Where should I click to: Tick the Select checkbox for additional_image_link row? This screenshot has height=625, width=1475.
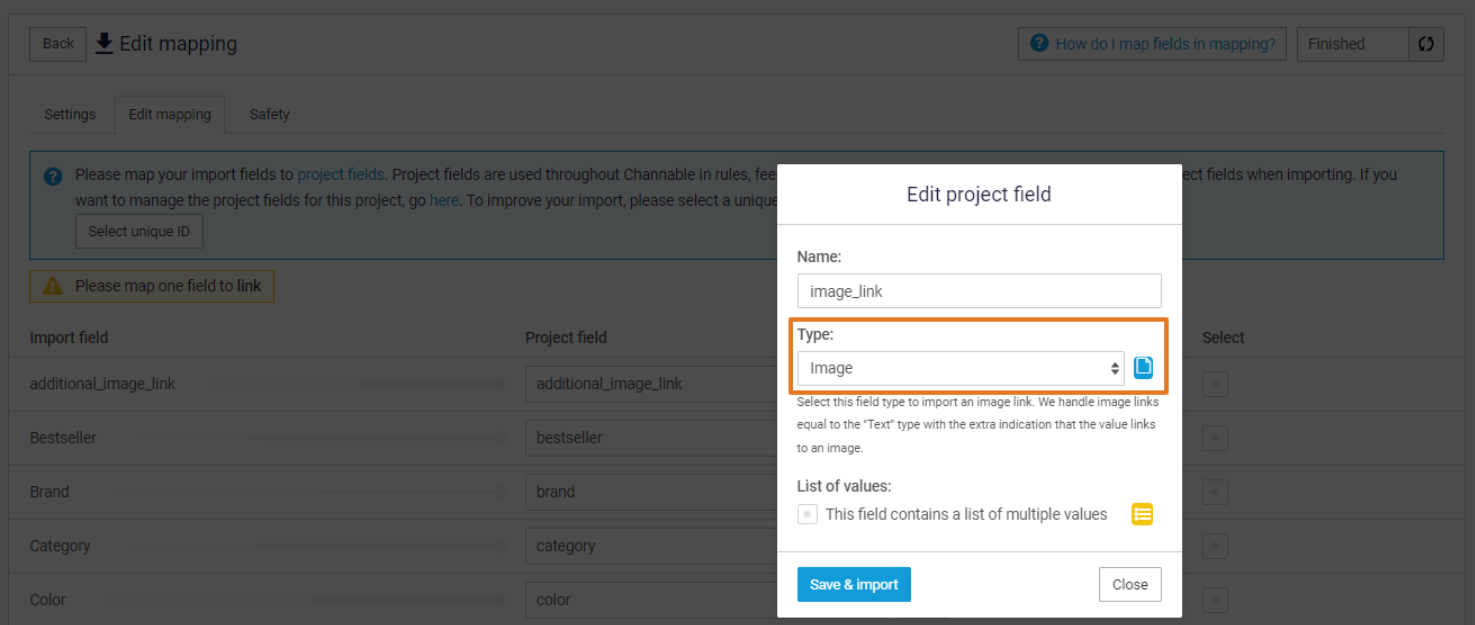pyautogui.click(x=1214, y=384)
